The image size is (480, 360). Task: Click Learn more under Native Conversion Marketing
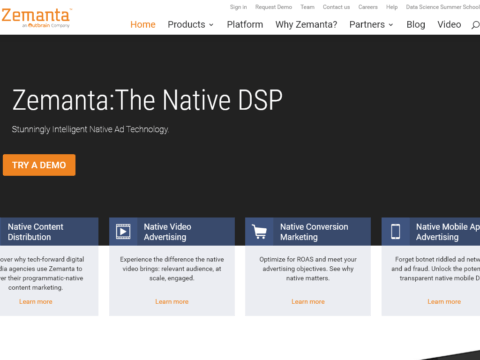point(308,302)
